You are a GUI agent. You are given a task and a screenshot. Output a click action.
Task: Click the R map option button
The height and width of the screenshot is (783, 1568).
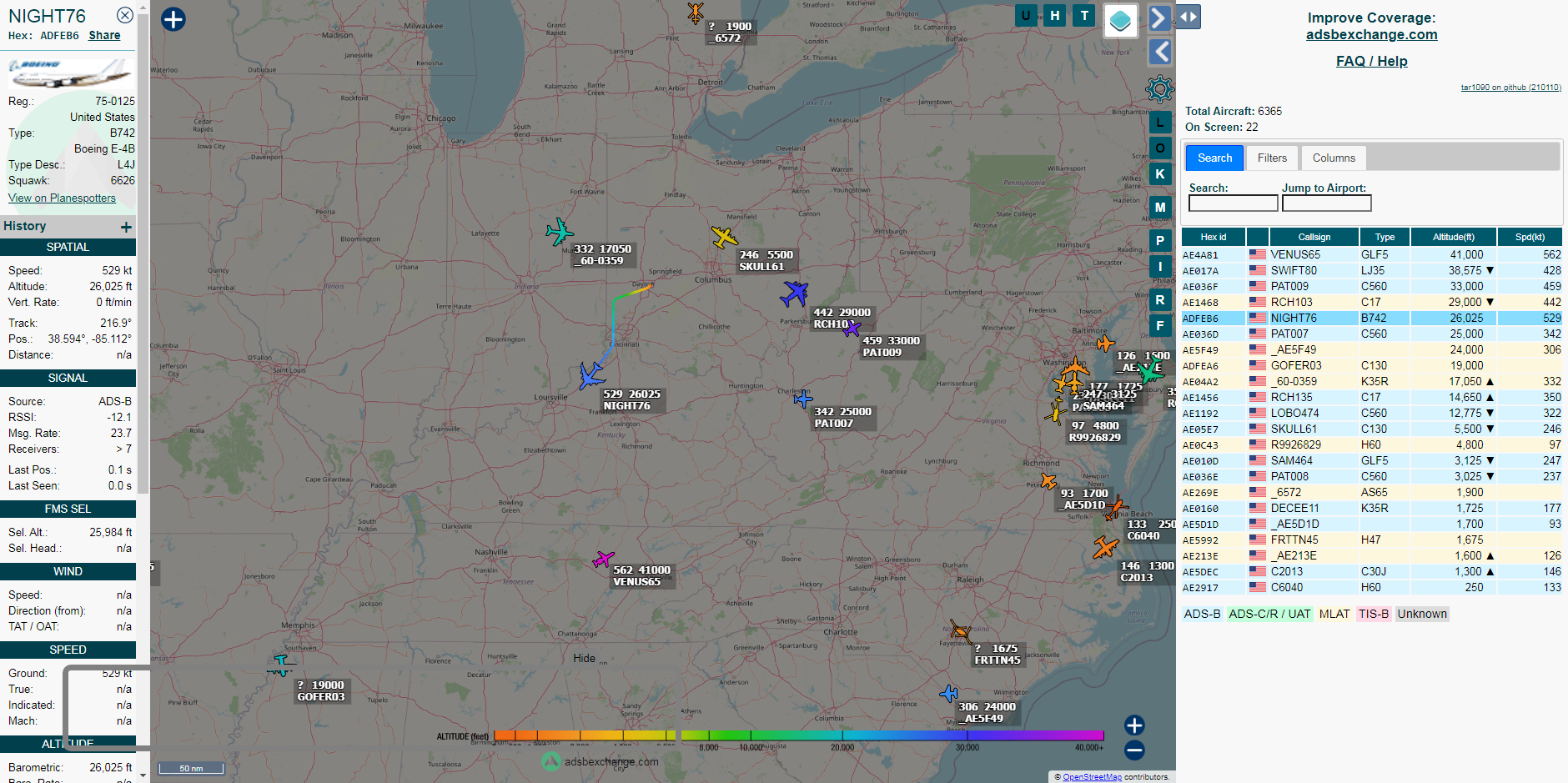[1160, 300]
